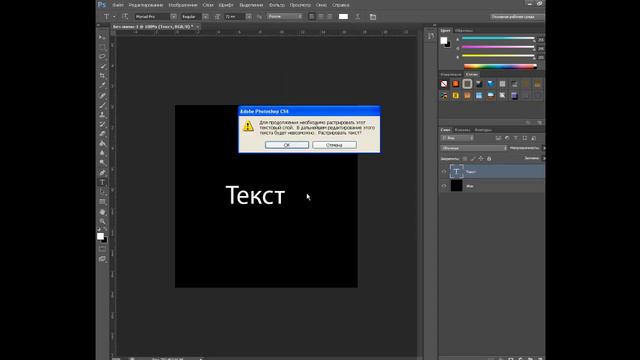
Task: Open the Файл menu
Action: 118,5
